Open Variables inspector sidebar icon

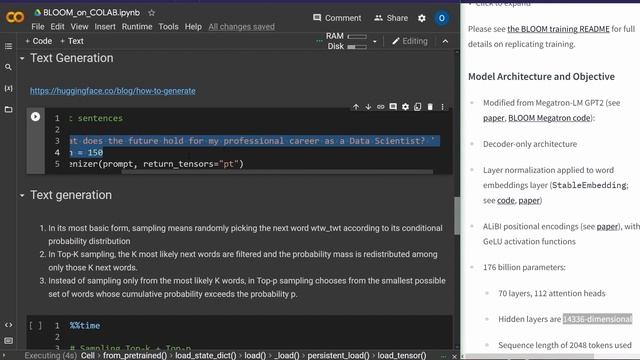coord(8,88)
